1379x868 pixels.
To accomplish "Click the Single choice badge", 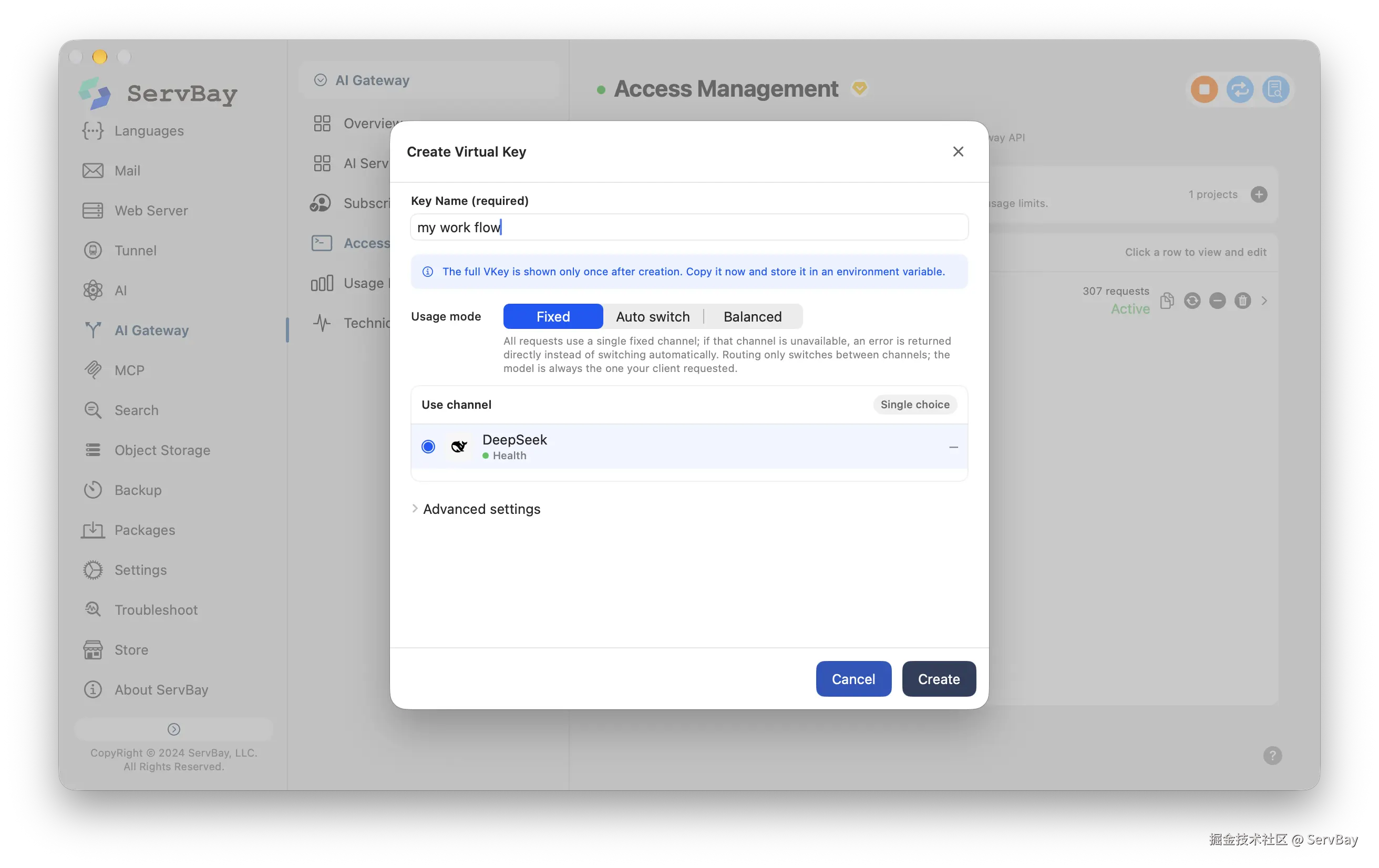I will click(914, 405).
